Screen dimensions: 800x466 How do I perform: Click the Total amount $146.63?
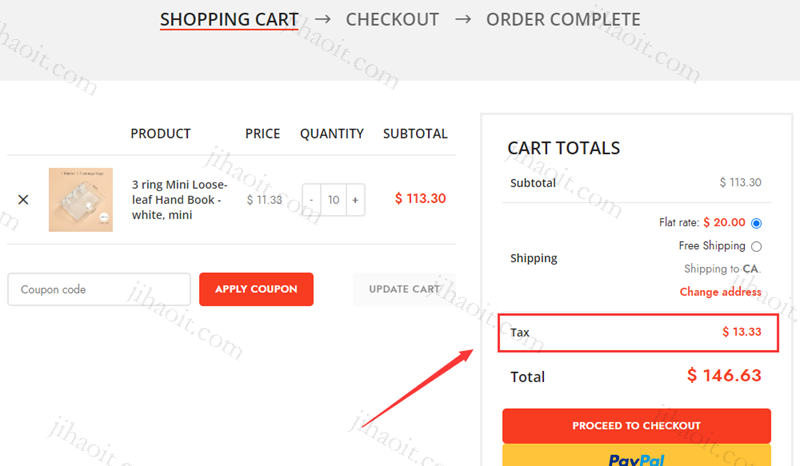click(724, 376)
